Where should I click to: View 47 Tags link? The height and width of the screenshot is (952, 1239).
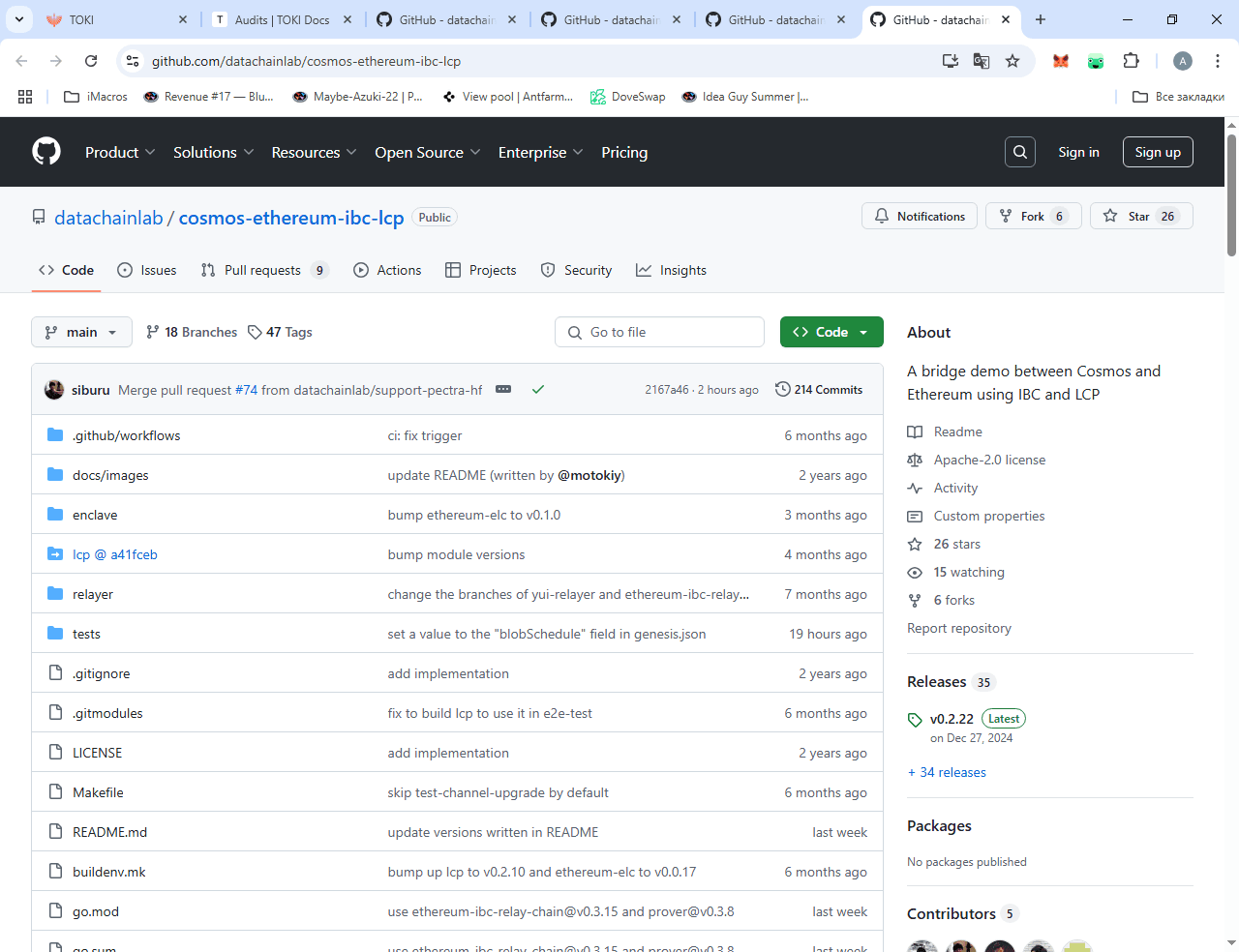280,332
